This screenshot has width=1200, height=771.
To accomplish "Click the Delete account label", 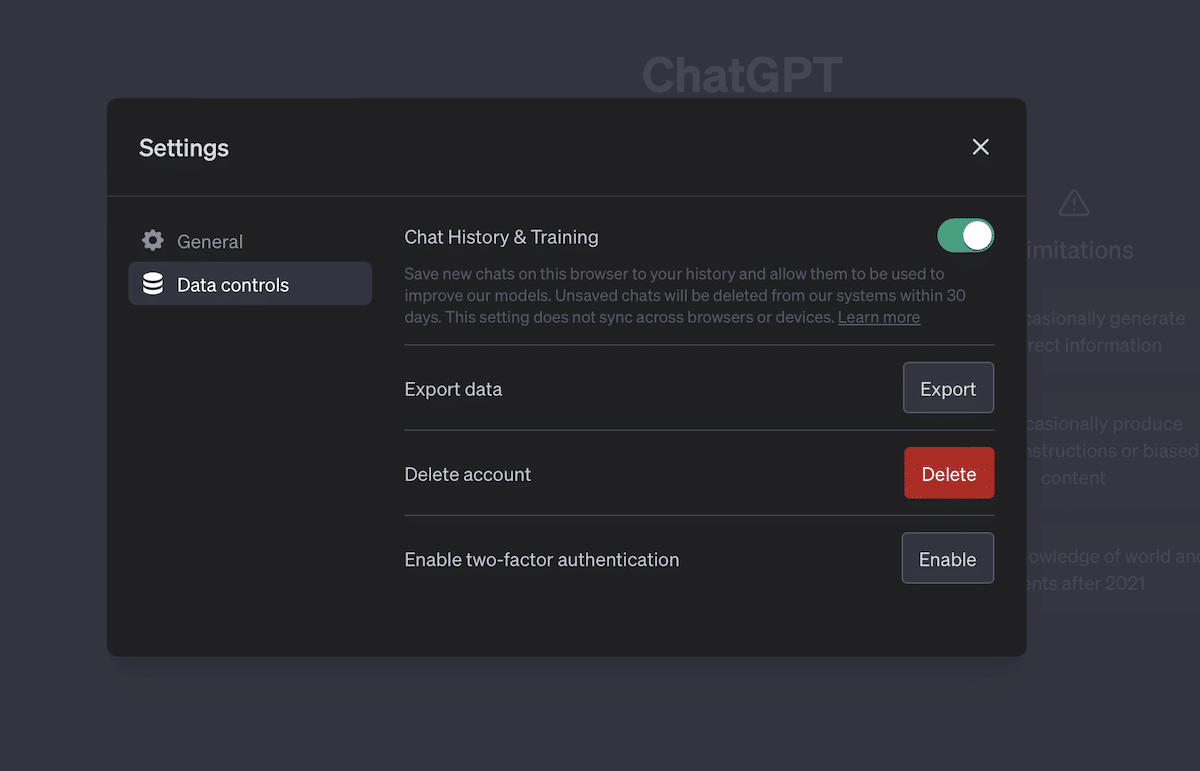I will pos(467,474).
